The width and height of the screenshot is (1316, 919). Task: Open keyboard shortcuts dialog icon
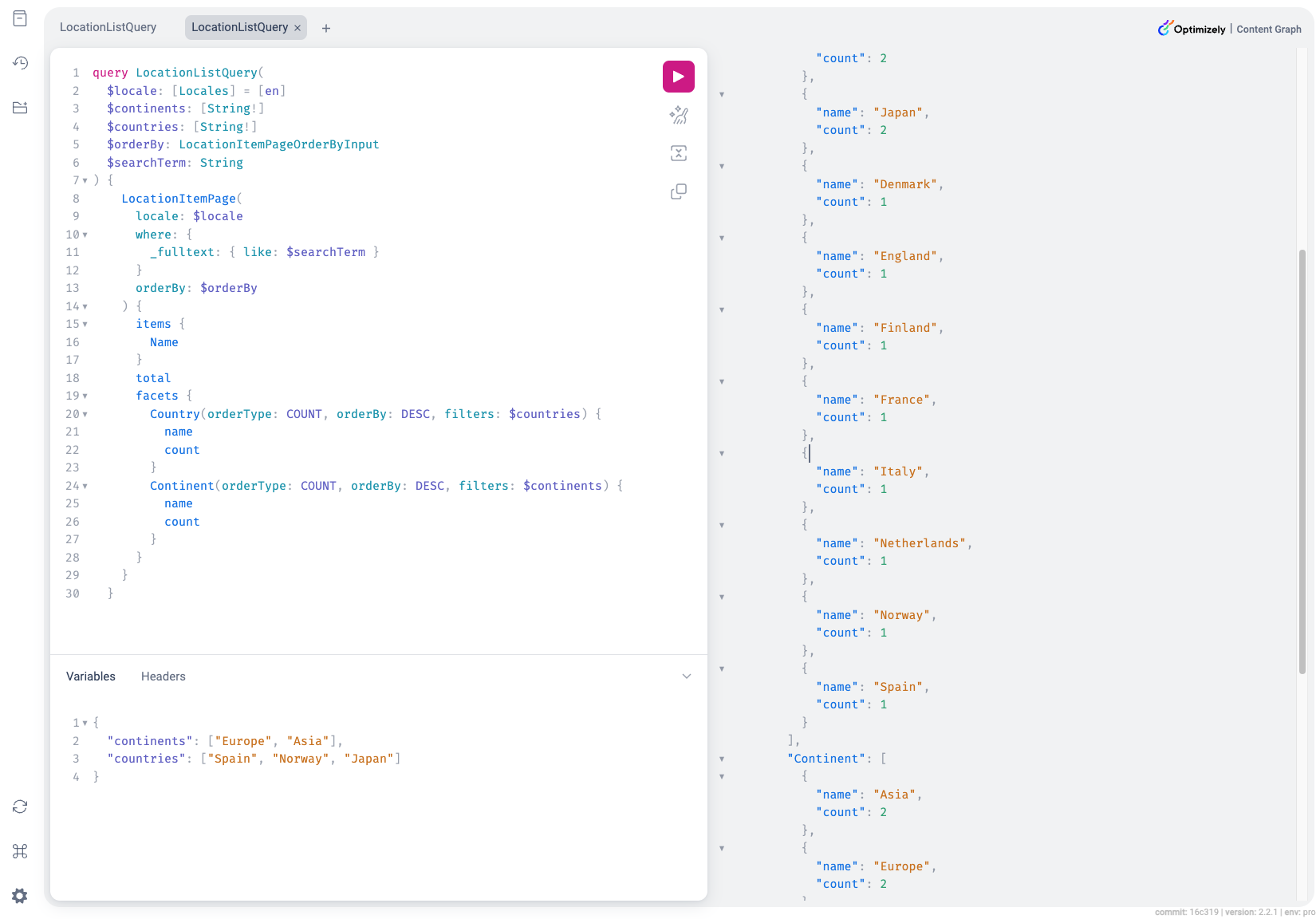click(x=20, y=851)
